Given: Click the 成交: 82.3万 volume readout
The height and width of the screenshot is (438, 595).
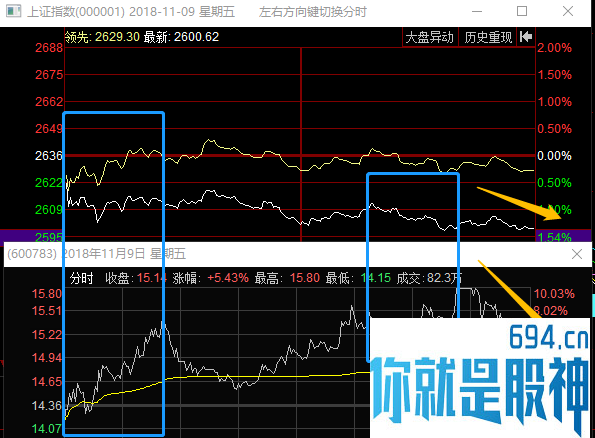Looking at the screenshot, I should click(429, 278).
